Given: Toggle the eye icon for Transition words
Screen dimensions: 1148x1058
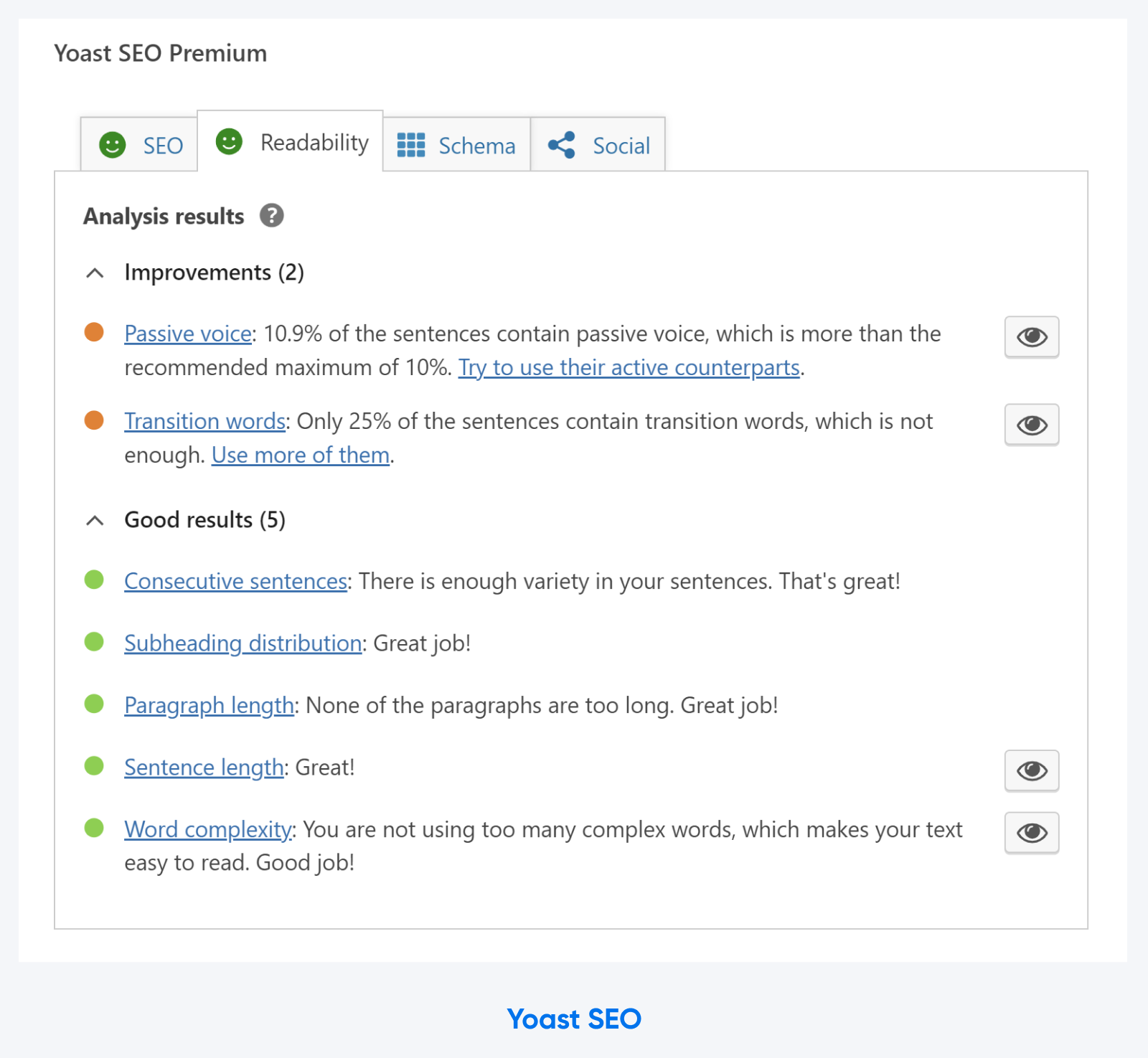Looking at the screenshot, I should coord(1031,425).
